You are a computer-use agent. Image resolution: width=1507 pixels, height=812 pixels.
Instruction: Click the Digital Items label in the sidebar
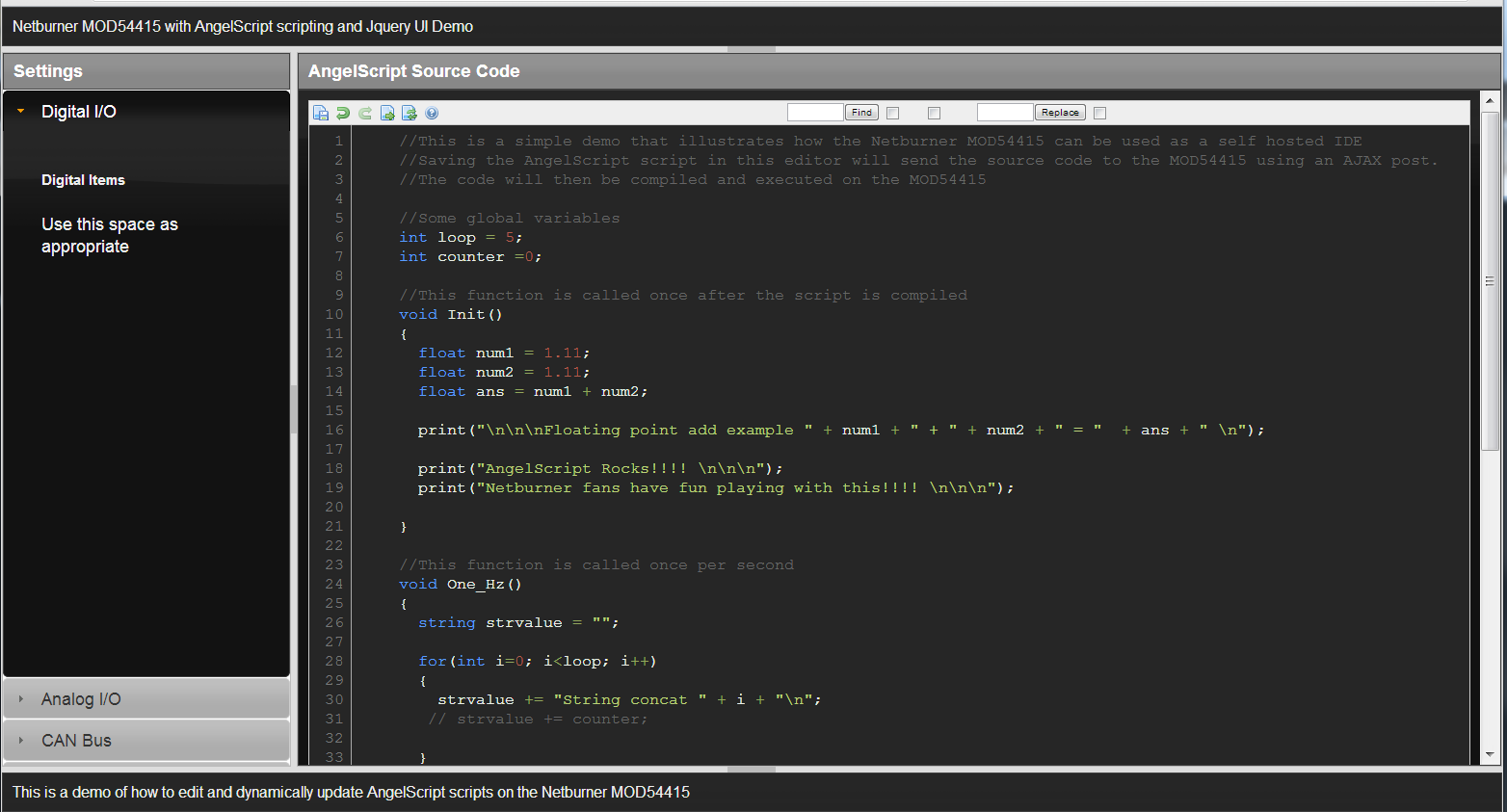[x=83, y=179]
